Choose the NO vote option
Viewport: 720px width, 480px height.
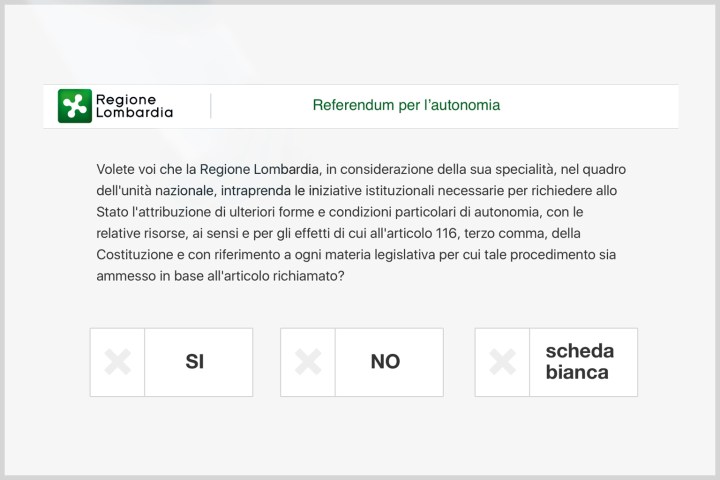386,362
